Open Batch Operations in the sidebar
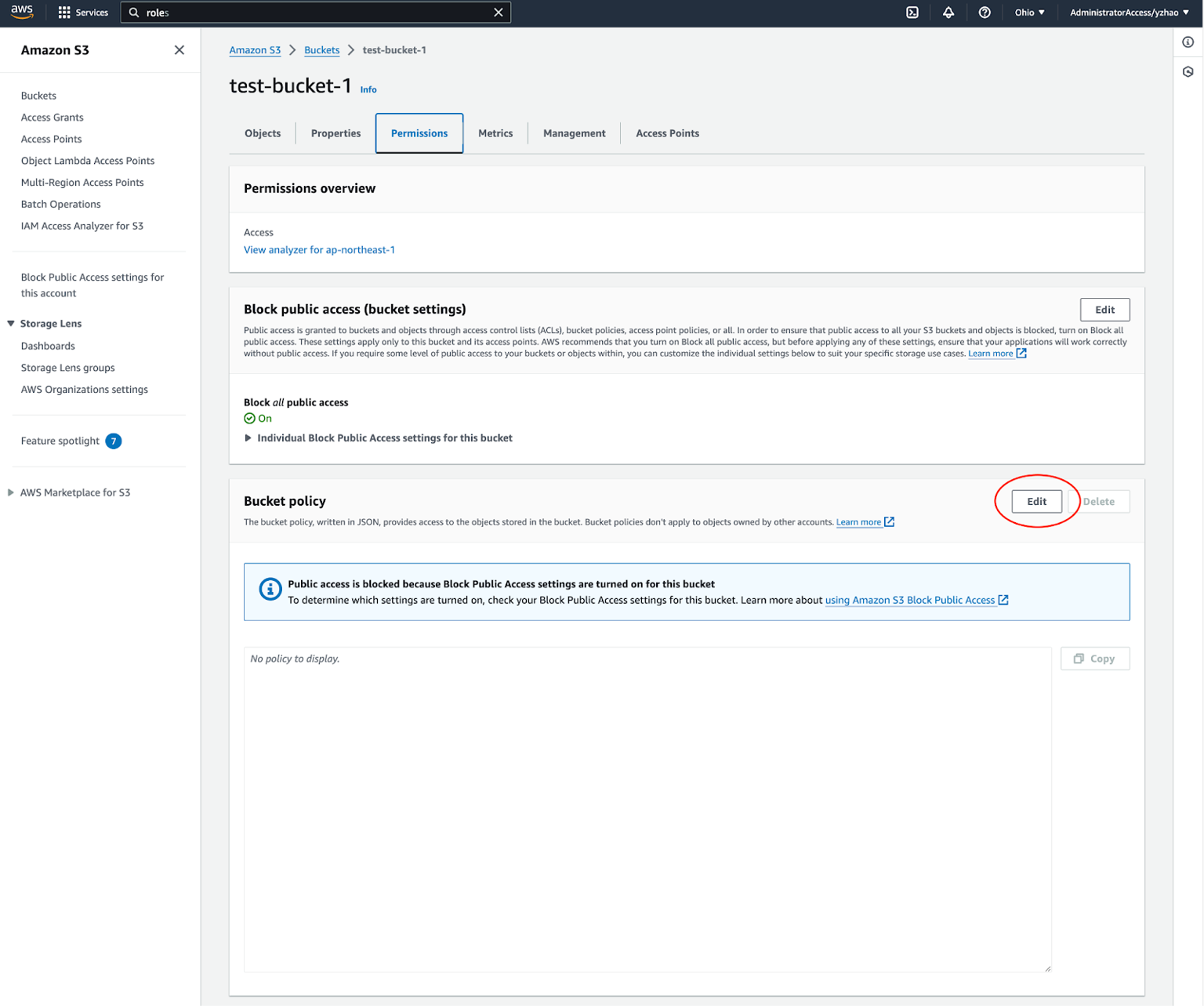This screenshot has height=1006, width=1204. pyautogui.click(x=60, y=204)
